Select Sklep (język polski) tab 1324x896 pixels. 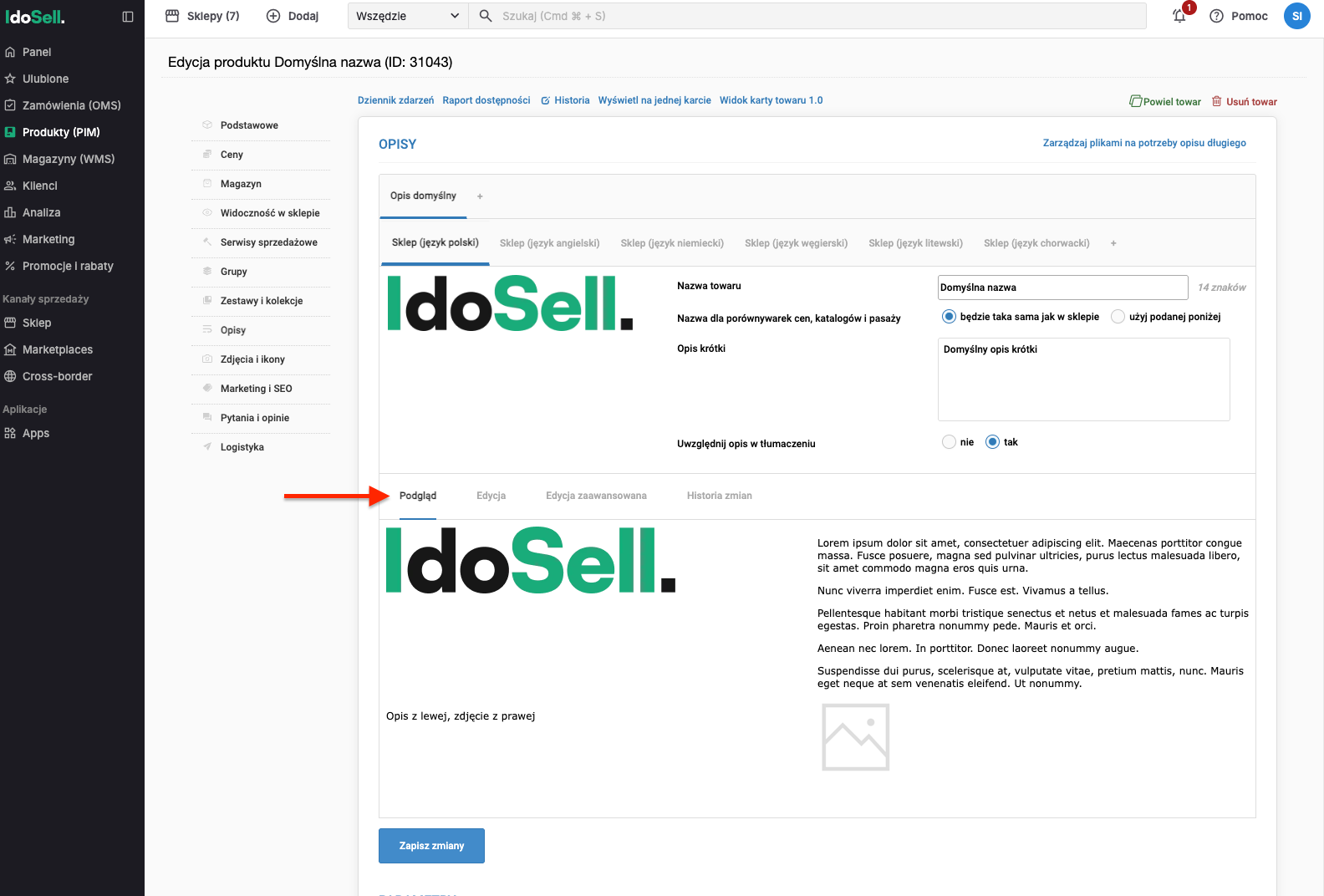click(x=435, y=242)
